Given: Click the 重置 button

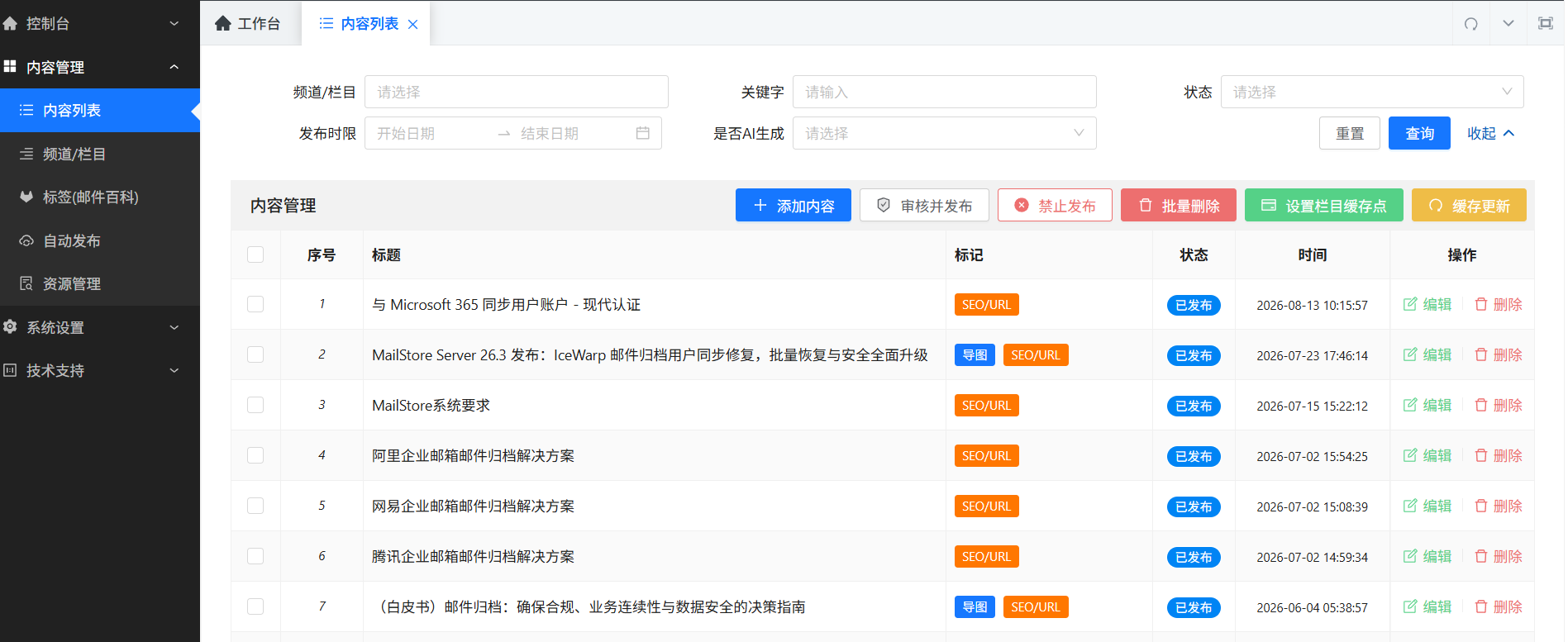Looking at the screenshot, I should [1350, 133].
